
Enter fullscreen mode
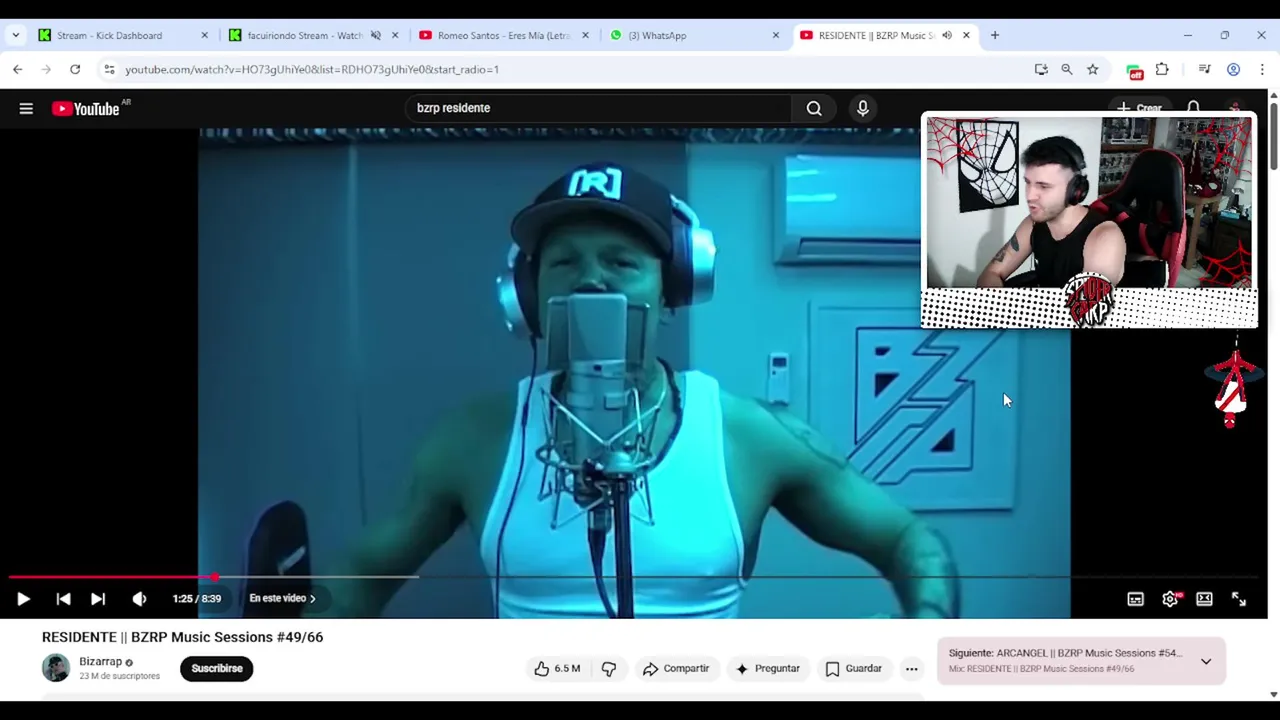(1239, 598)
